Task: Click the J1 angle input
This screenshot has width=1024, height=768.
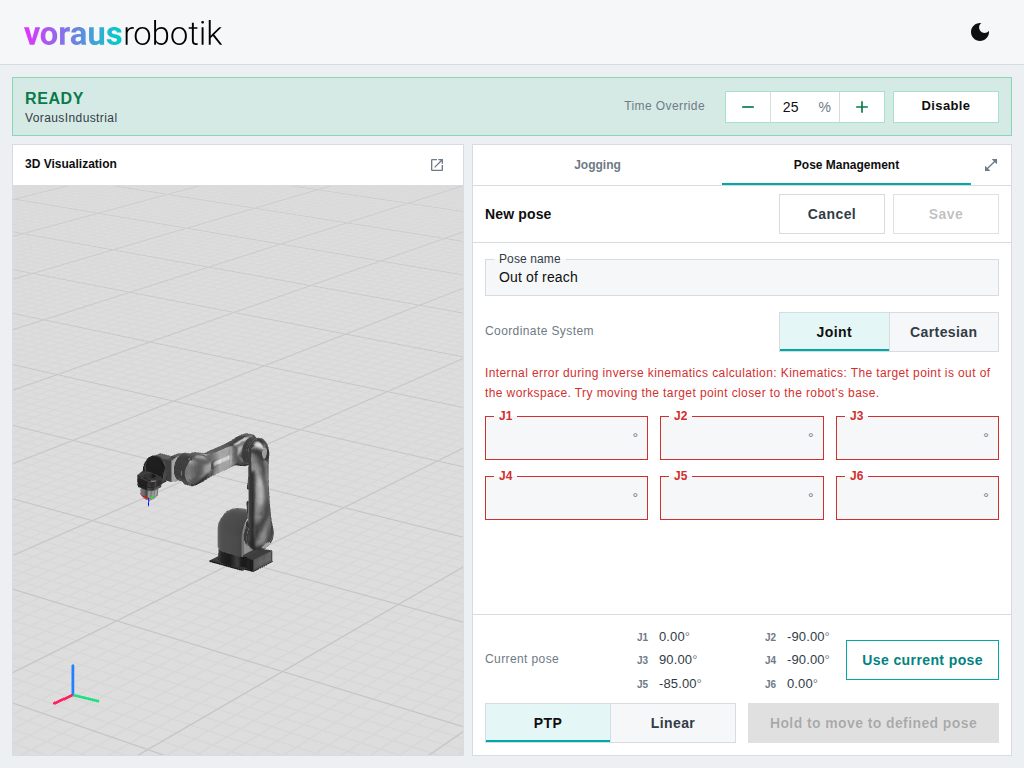Action: (566, 438)
